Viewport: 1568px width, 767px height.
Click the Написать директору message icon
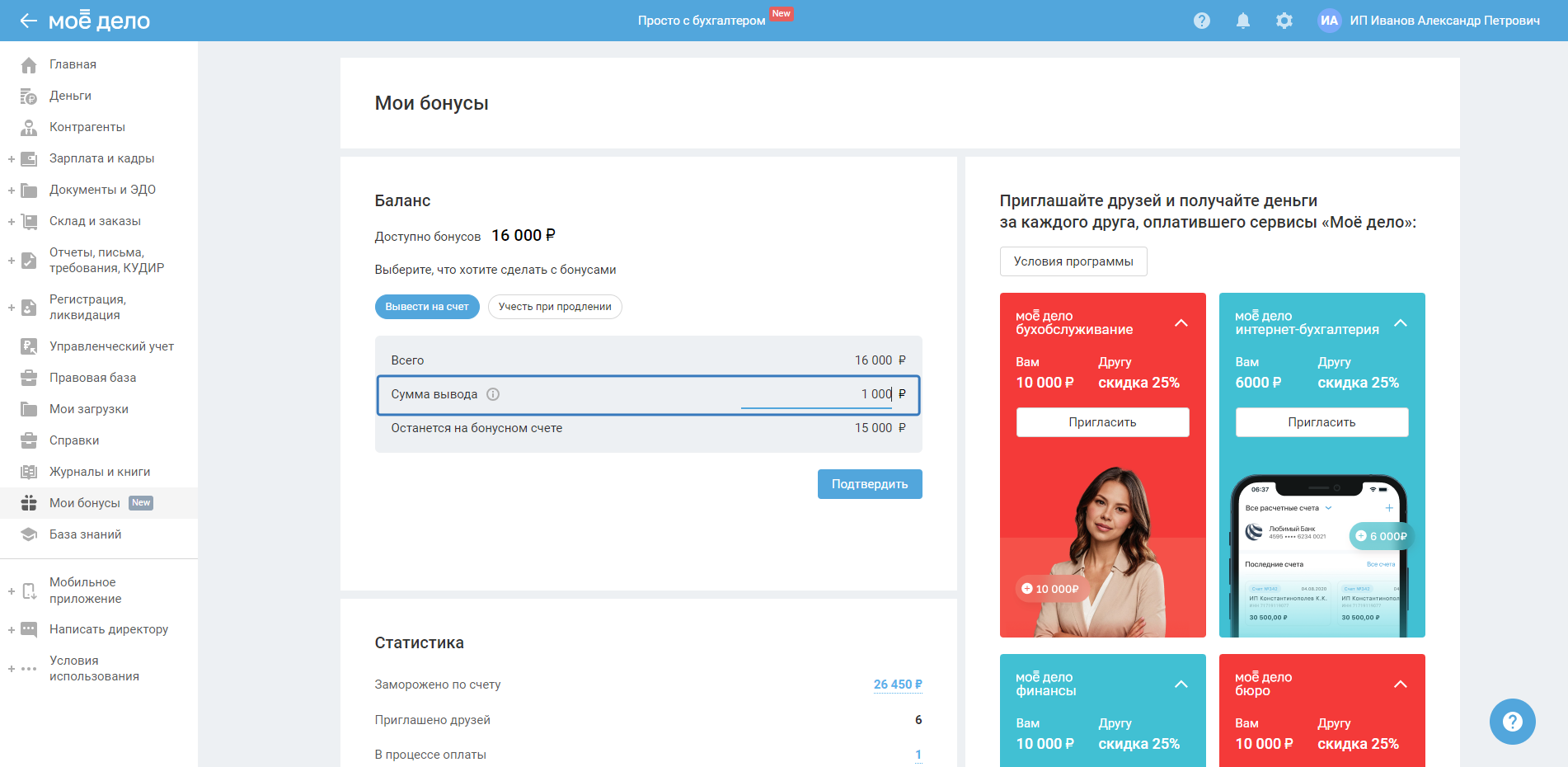pyautogui.click(x=29, y=629)
